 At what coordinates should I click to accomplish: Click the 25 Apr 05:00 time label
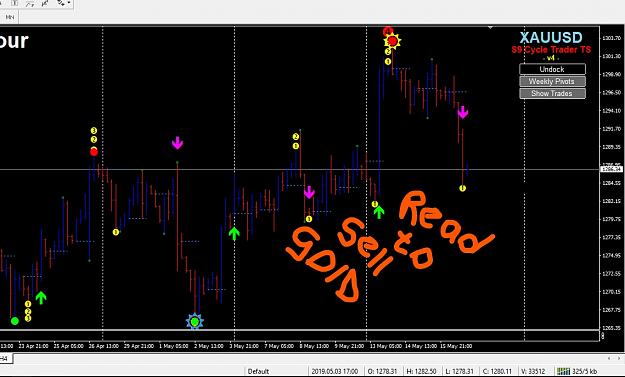[x=69, y=346]
